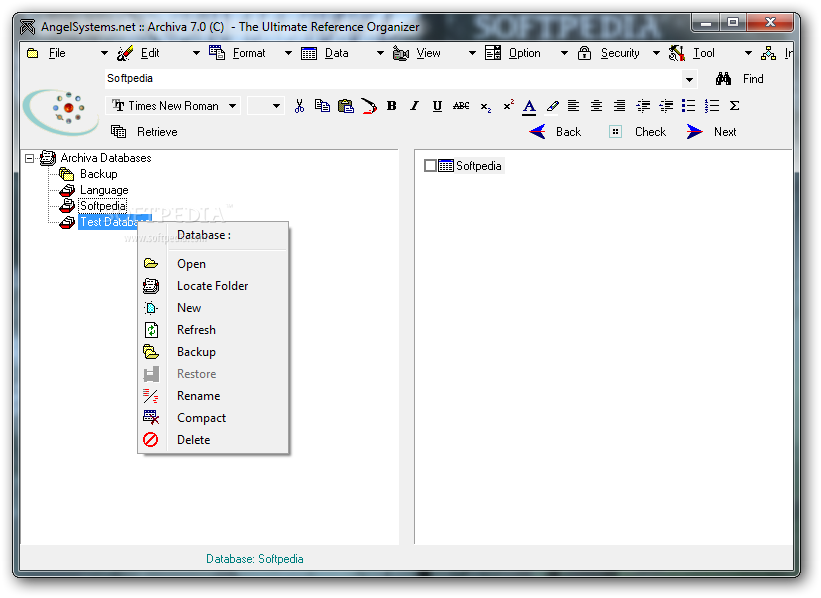Screen dimensions: 821x598
Task: Choose Locate Folder from context menu
Action: tap(214, 286)
